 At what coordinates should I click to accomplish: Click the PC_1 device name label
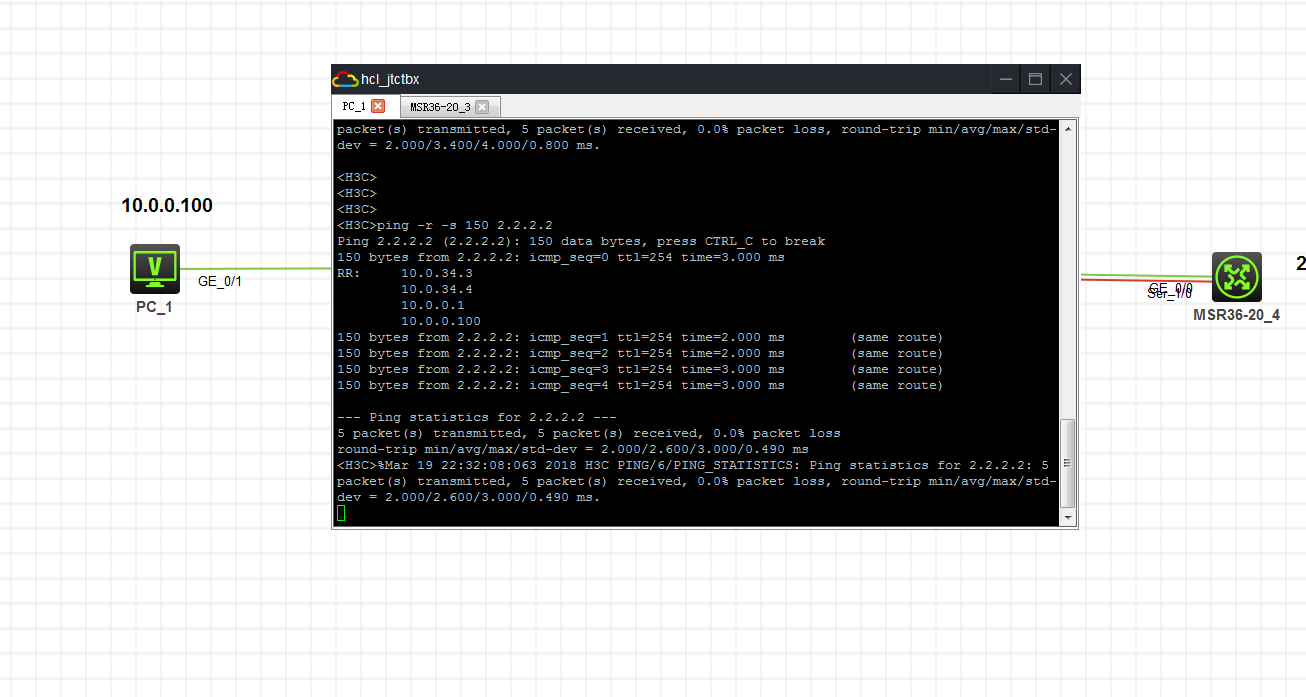point(154,307)
